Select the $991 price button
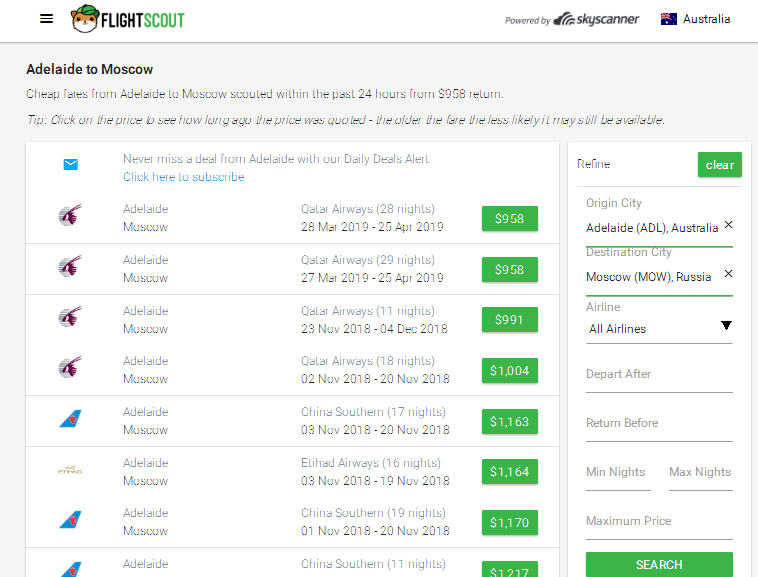758x577 pixels. (x=510, y=320)
